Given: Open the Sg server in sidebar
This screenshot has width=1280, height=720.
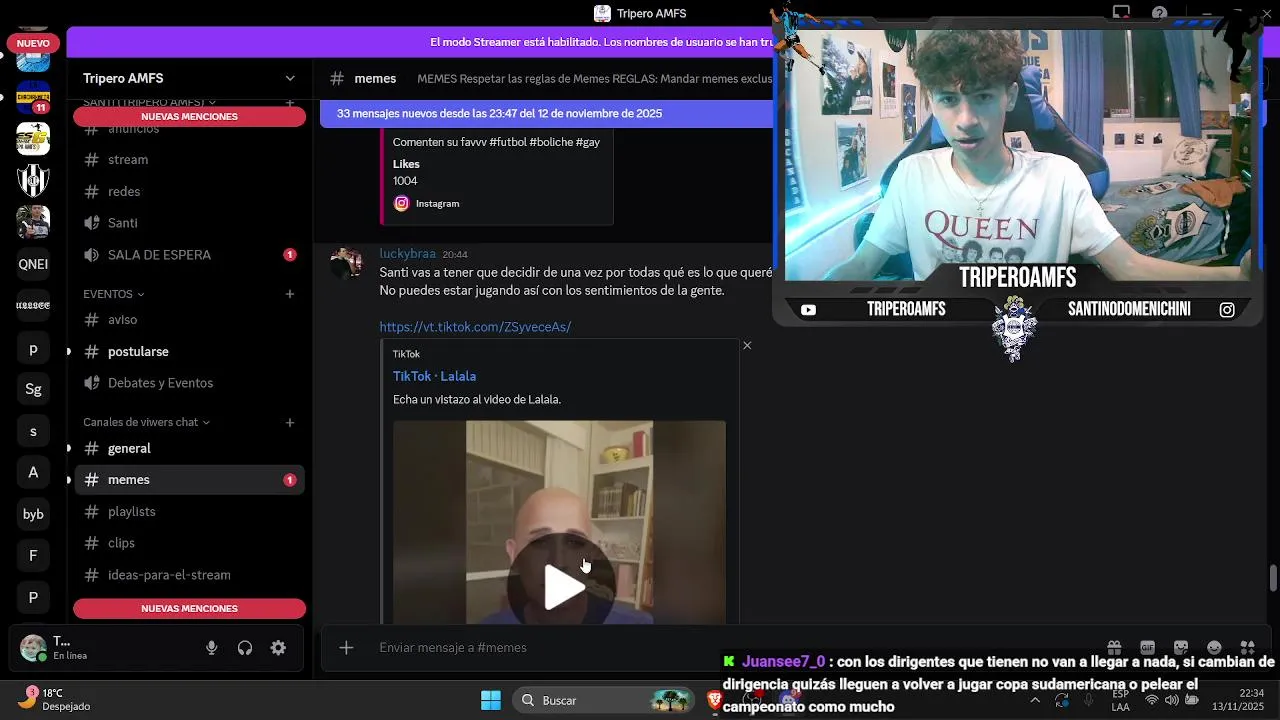Looking at the screenshot, I should coord(33,389).
